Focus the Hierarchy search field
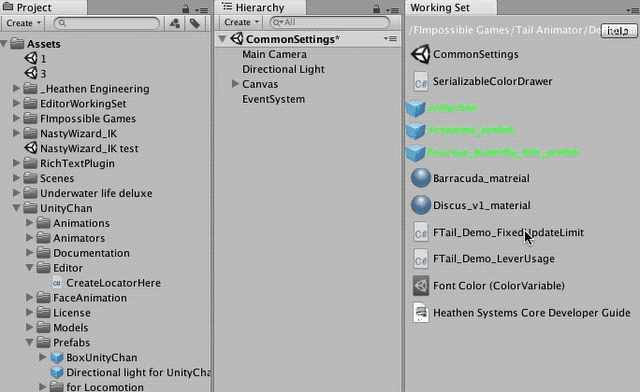Viewport: 640px width, 392px height. pos(329,22)
